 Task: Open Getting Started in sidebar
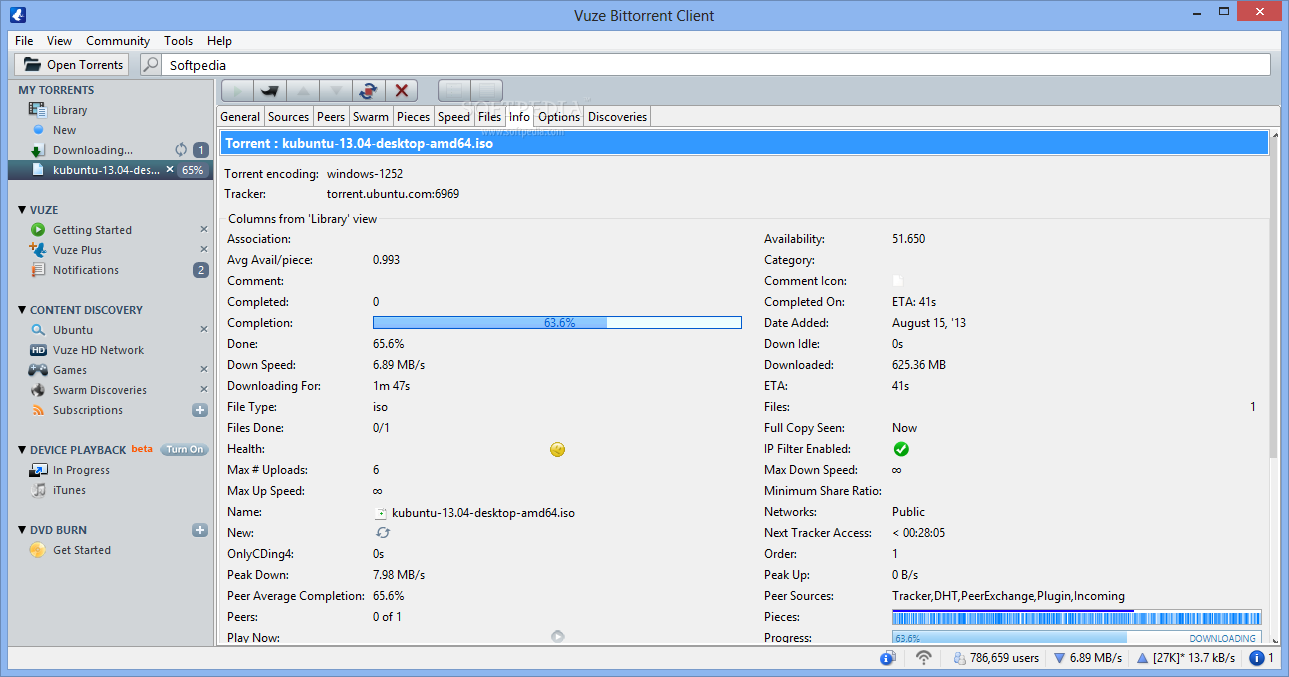coord(92,230)
